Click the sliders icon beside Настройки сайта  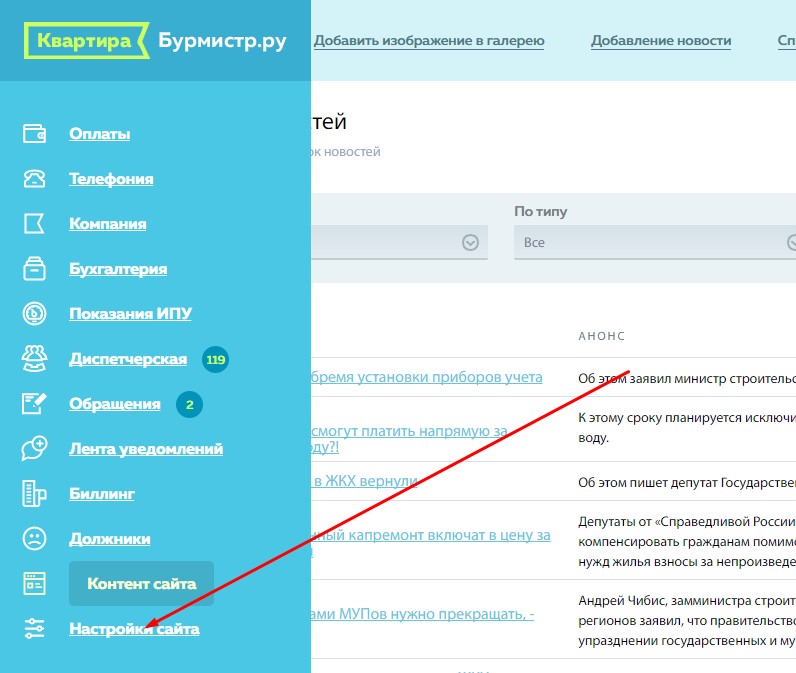pos(34,628)
